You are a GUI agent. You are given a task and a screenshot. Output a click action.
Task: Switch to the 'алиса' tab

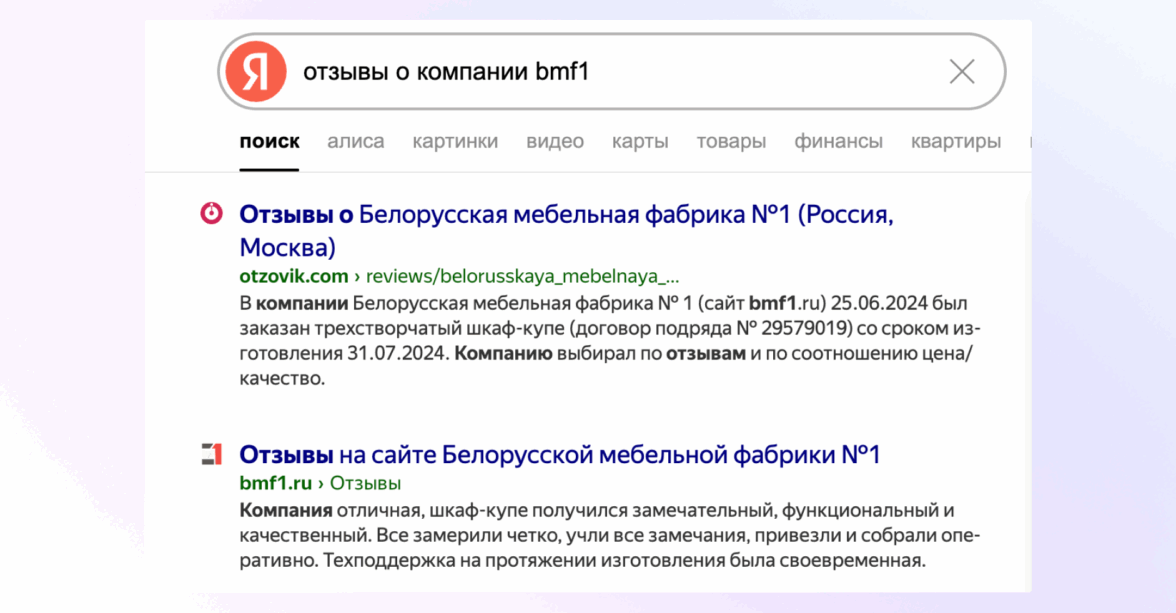[x=355, y=141]
